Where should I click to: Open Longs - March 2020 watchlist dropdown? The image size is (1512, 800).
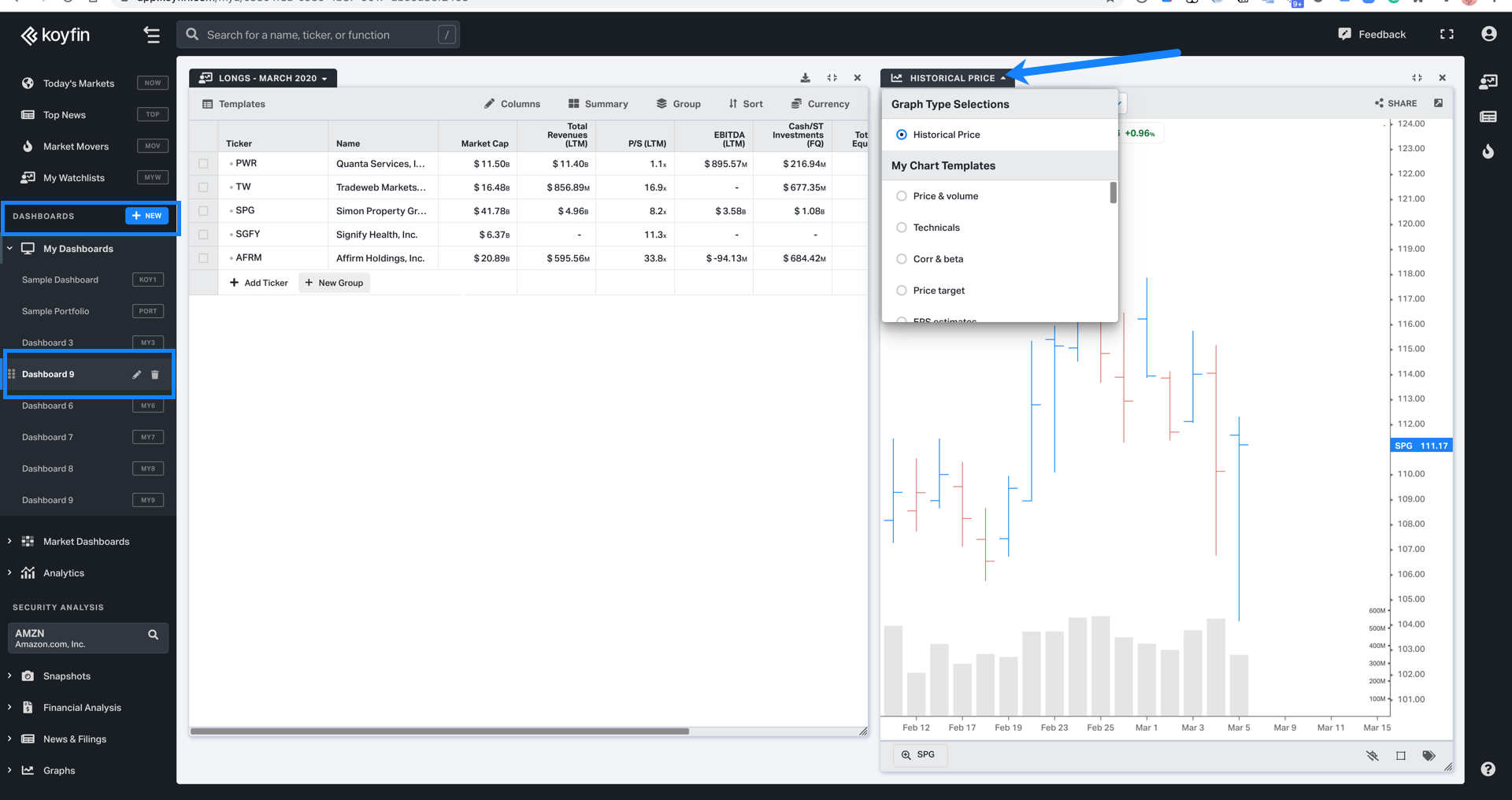(x=263, y=78)
